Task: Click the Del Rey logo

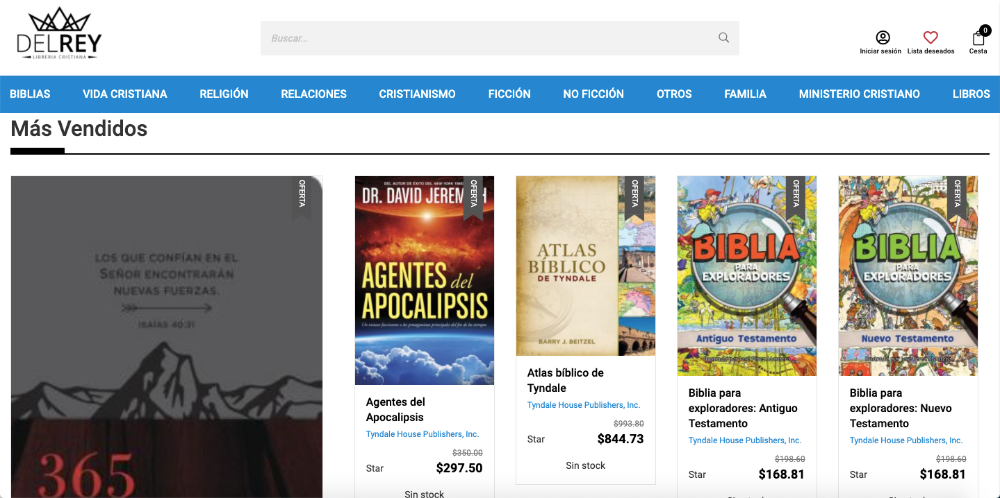Action: tap(59, 35)
